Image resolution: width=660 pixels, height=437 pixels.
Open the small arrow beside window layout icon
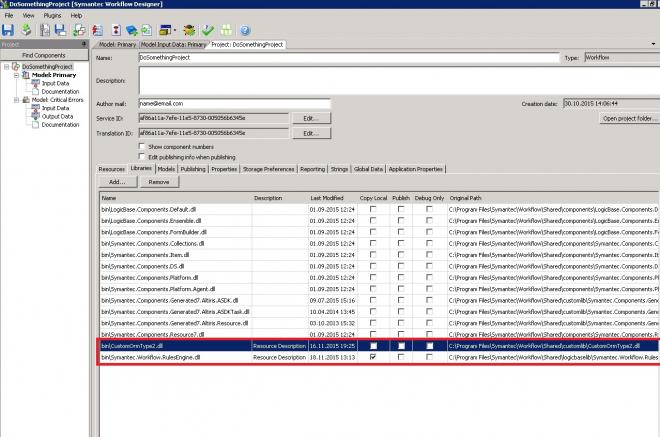[175, 30]
